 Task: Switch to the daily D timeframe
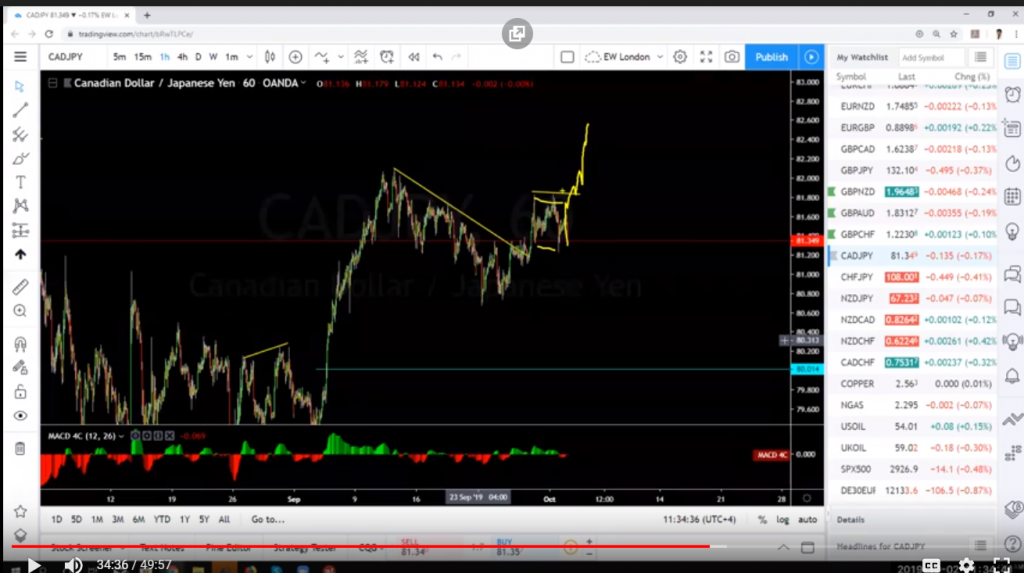pos(198,57)
